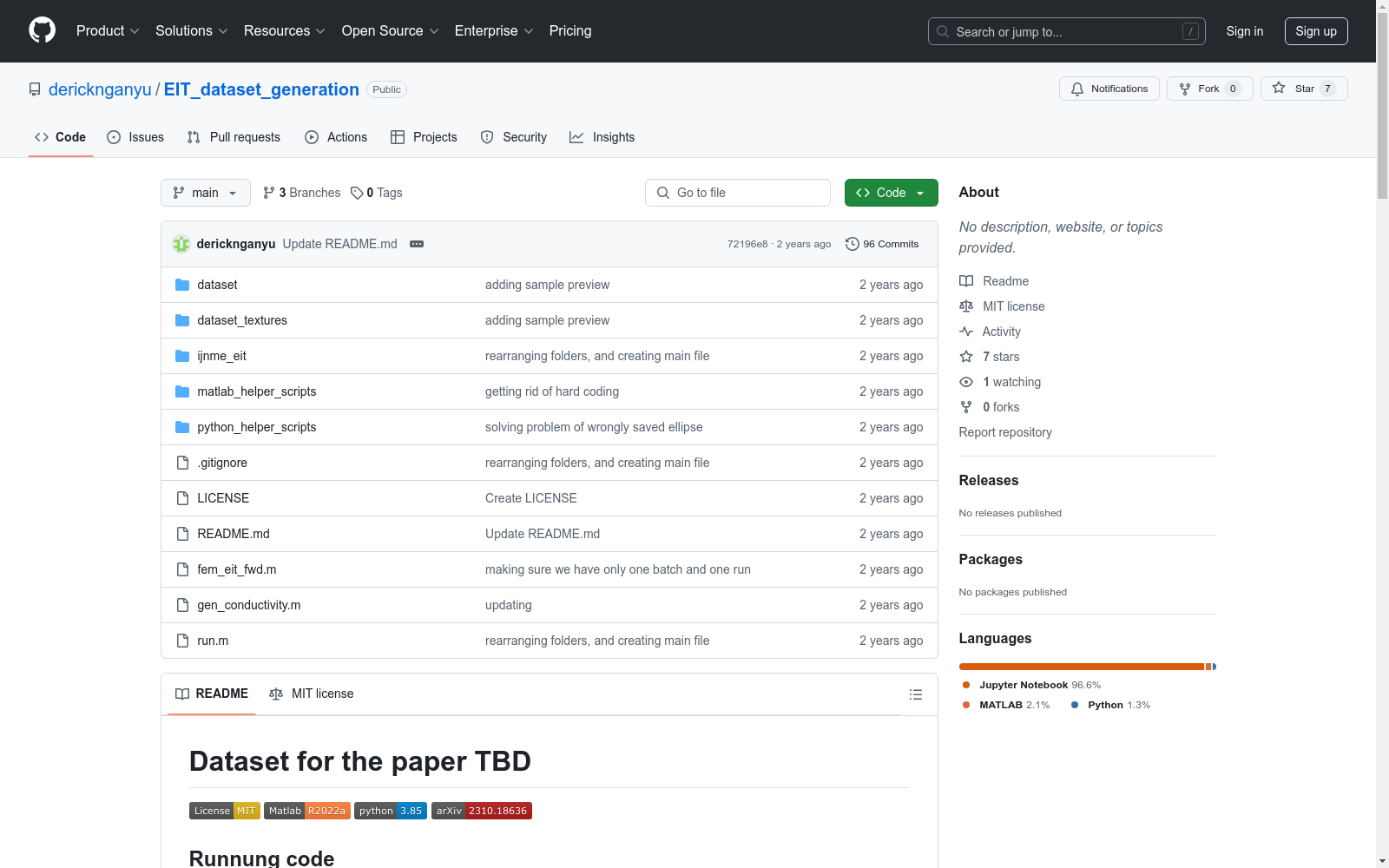Click the LICENSE file icon
The width and height of the screenshot is (1389, 868).
click(x=182, y=498)
